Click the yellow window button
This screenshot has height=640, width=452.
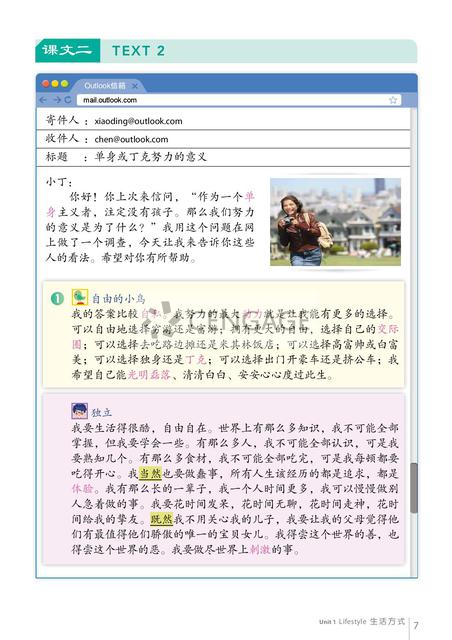point(55,84)
